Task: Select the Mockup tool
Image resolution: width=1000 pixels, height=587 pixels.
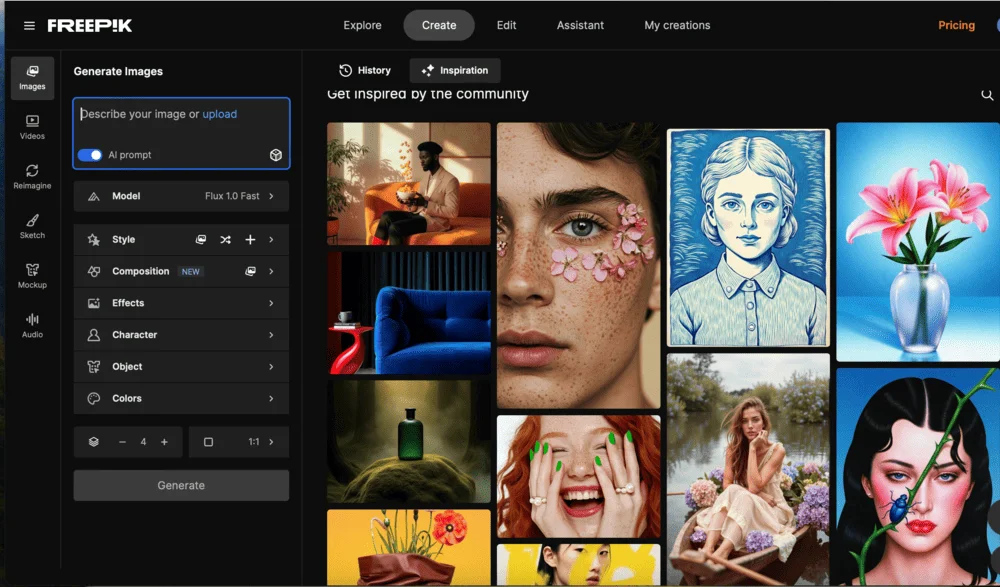Action: click(32, 275)
